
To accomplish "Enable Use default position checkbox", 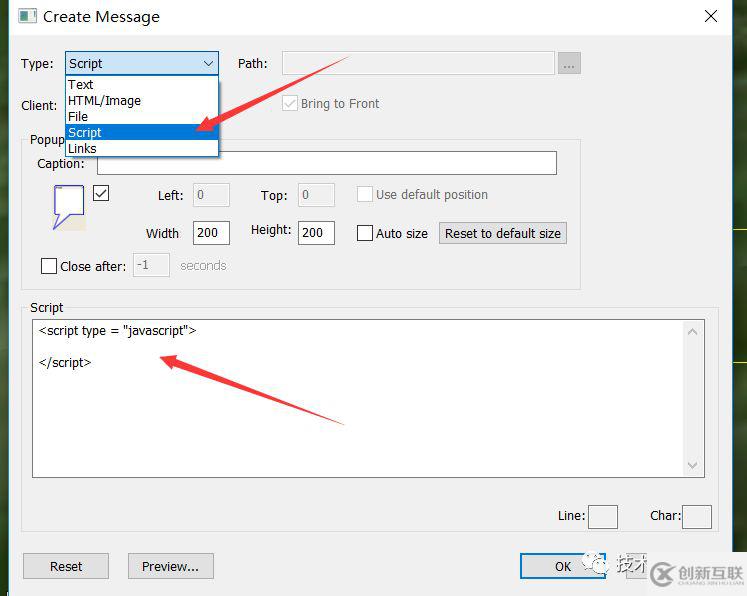I will point(365,194).
